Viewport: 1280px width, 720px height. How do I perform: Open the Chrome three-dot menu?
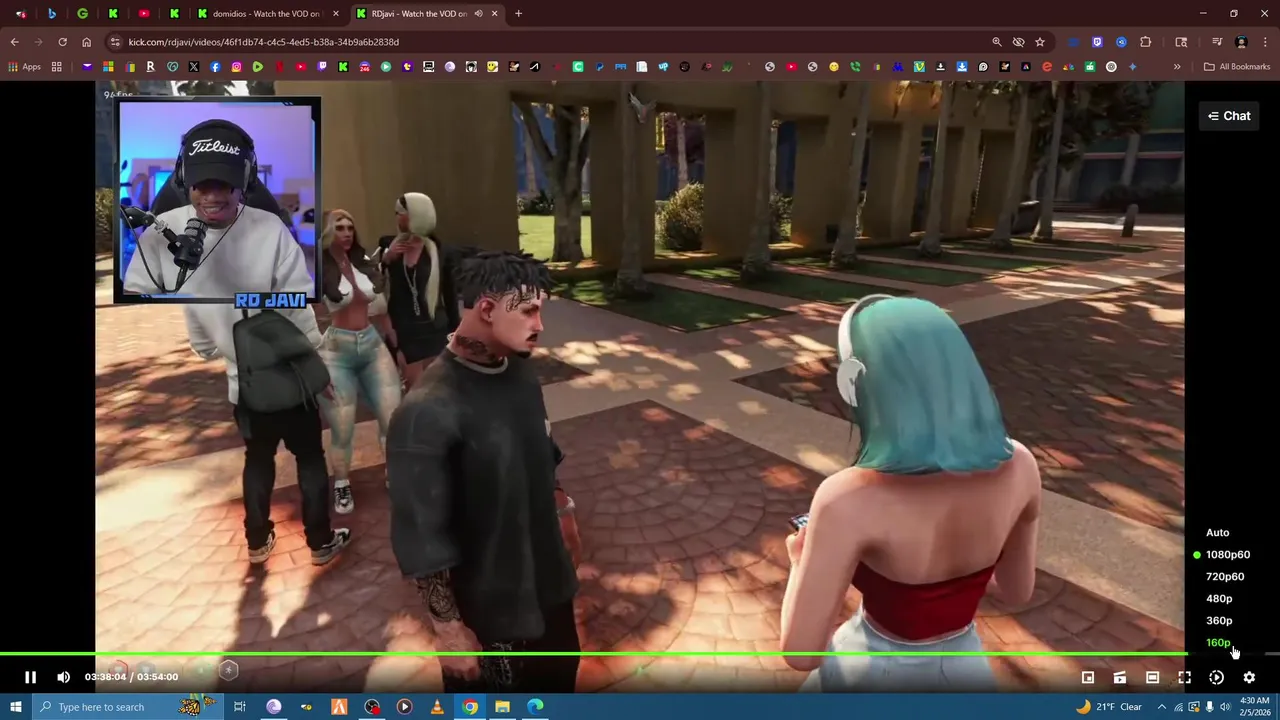click(1265, 42)
